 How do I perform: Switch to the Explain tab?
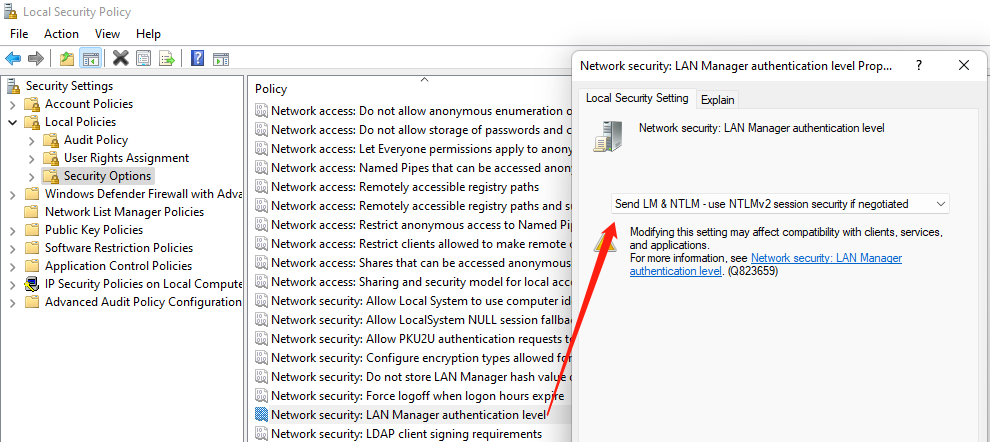(717, 99)
